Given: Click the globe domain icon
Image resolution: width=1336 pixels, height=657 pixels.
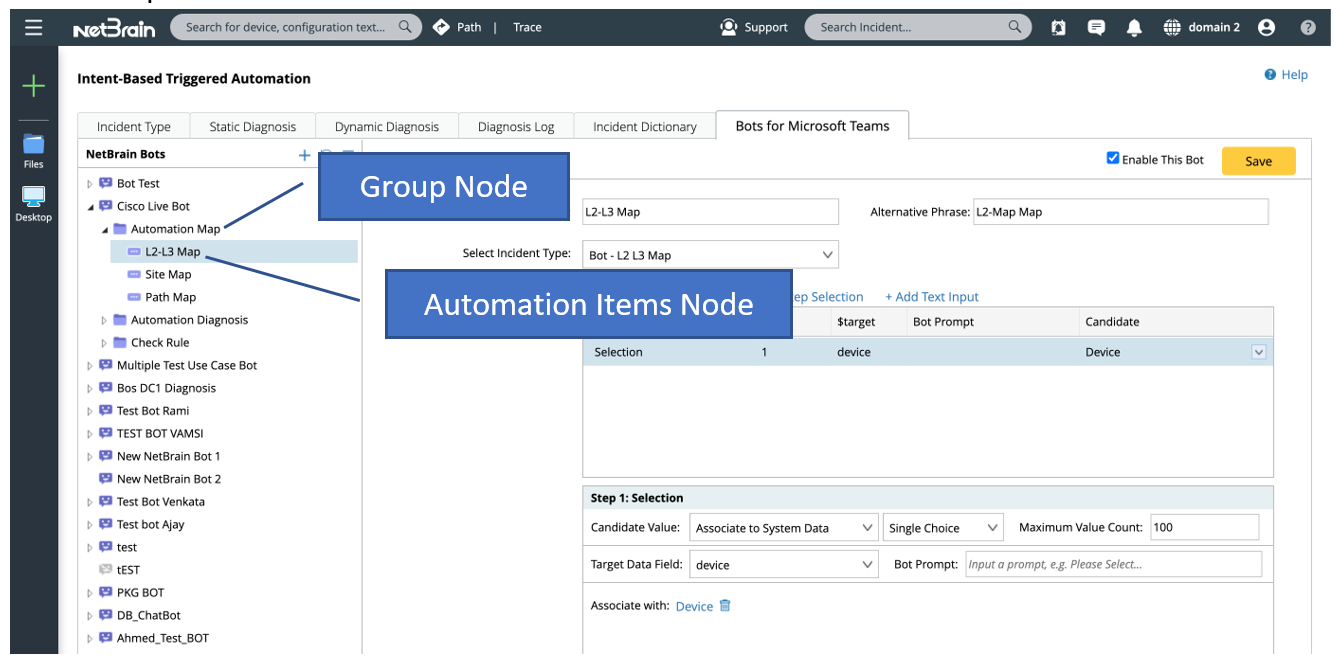Looking at the screenshot, I should (x=1172, y=28).
